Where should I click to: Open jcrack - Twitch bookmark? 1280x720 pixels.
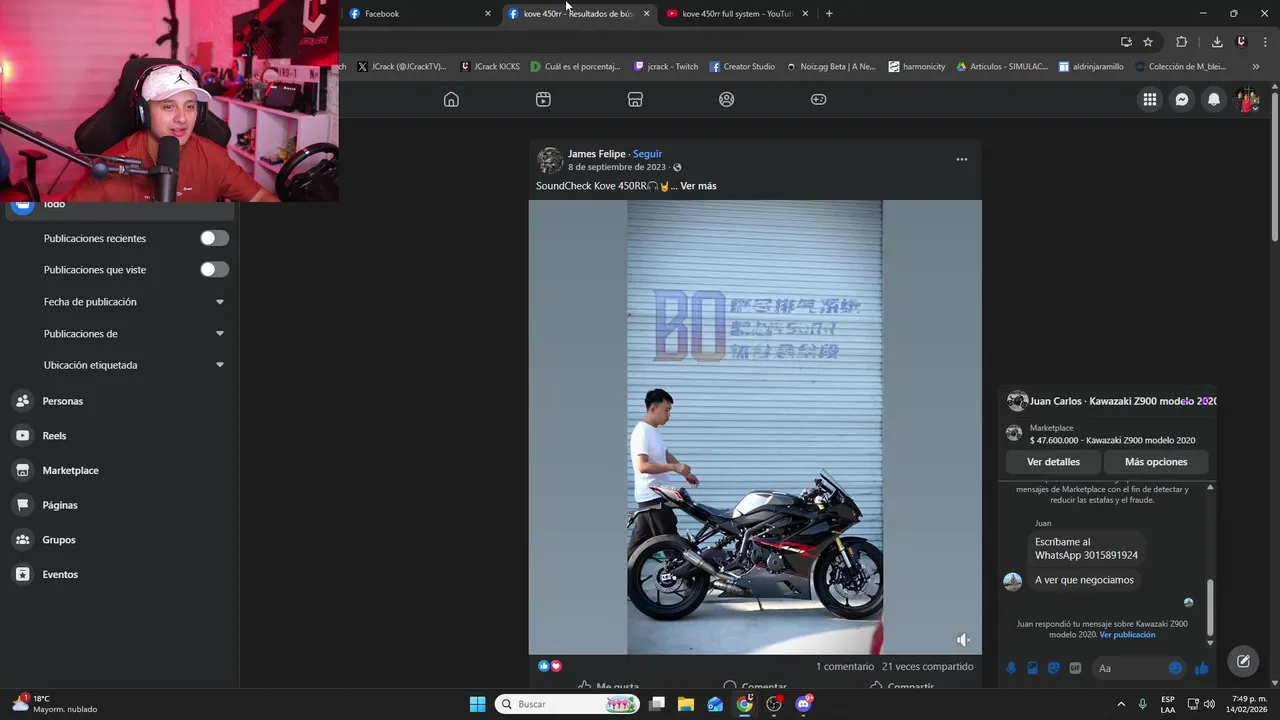click(666, 67)
